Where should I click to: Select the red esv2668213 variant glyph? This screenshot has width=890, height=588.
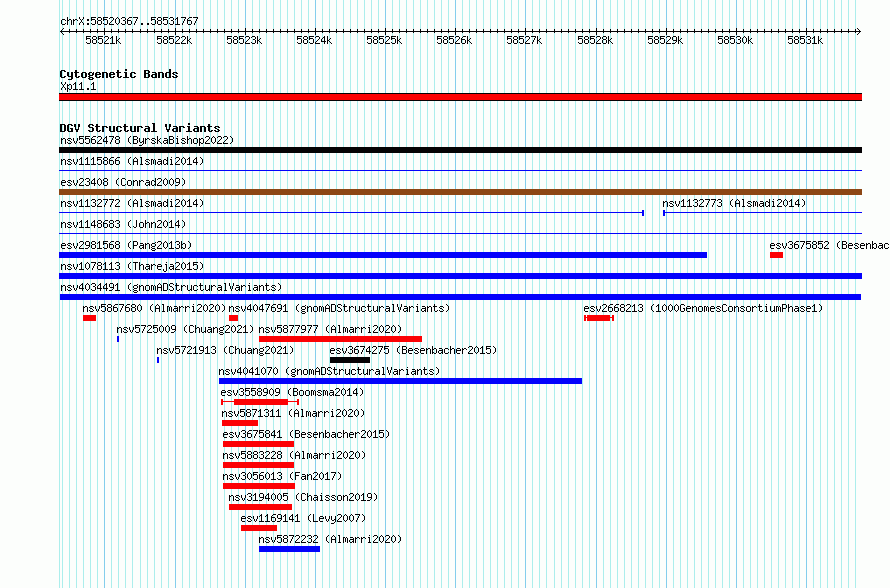[x=599, y=318]
